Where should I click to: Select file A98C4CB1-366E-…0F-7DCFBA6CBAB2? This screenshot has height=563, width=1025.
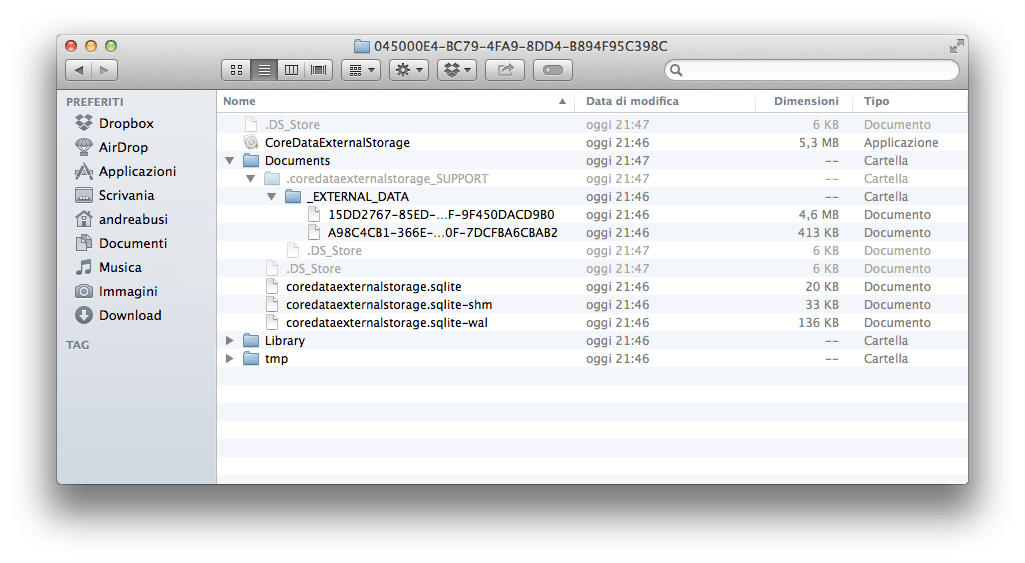443,232
